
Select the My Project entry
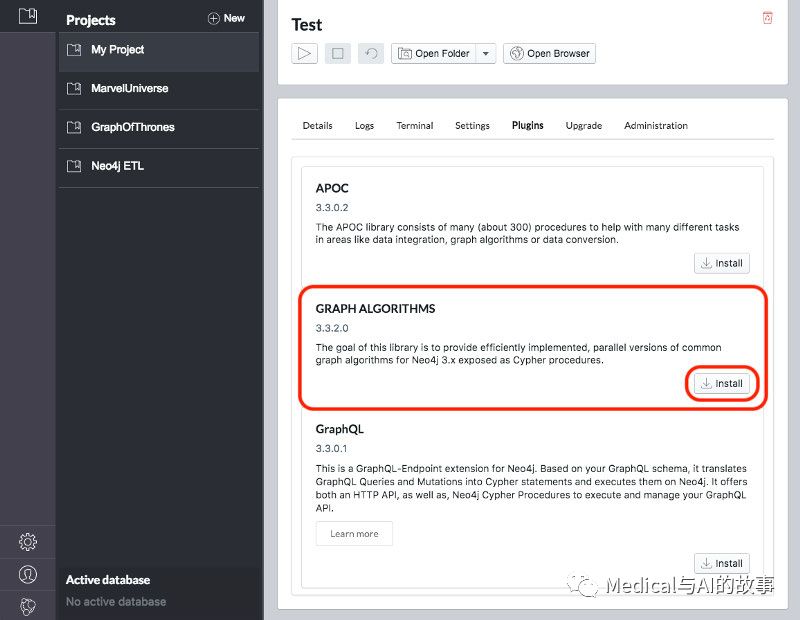(x=159, y=50)
